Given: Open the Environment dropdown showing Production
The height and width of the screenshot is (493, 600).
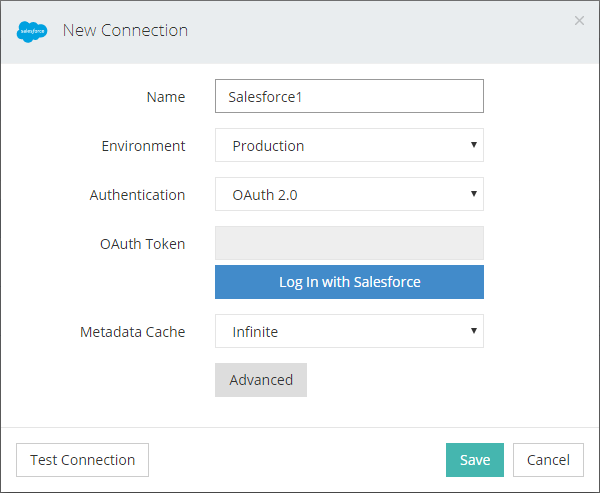Looking at the screenshot, I should click(349, 145).
